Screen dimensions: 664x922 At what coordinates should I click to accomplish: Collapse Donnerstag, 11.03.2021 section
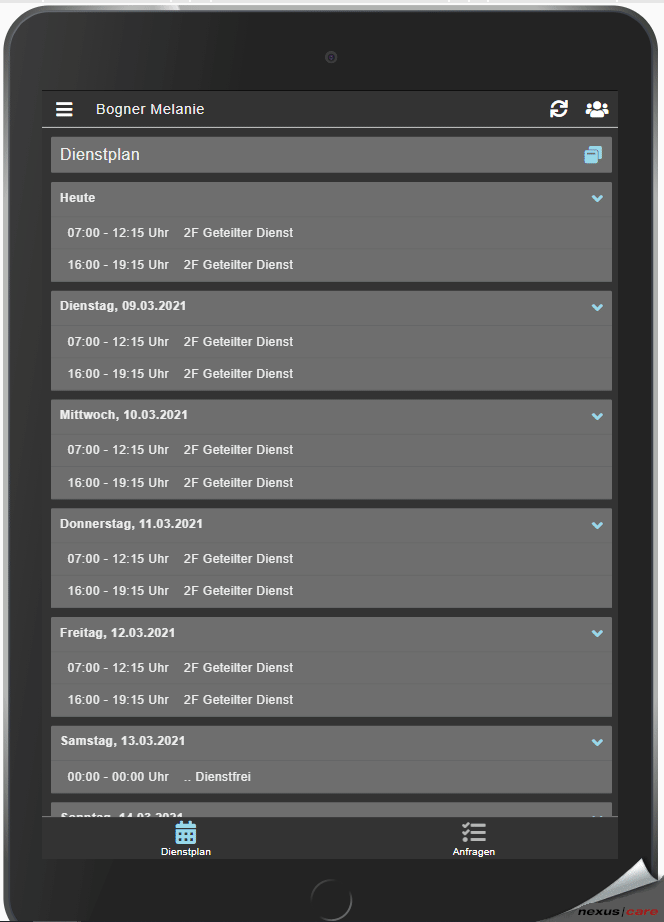[x=597, y=525]
